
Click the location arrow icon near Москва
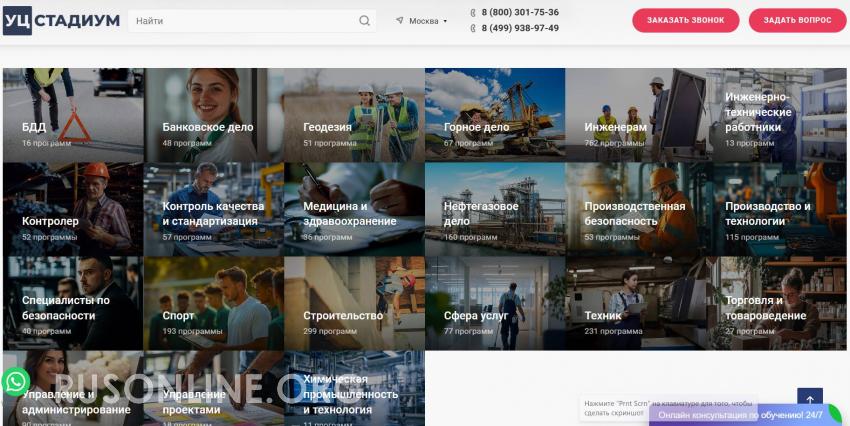[400, 21]
